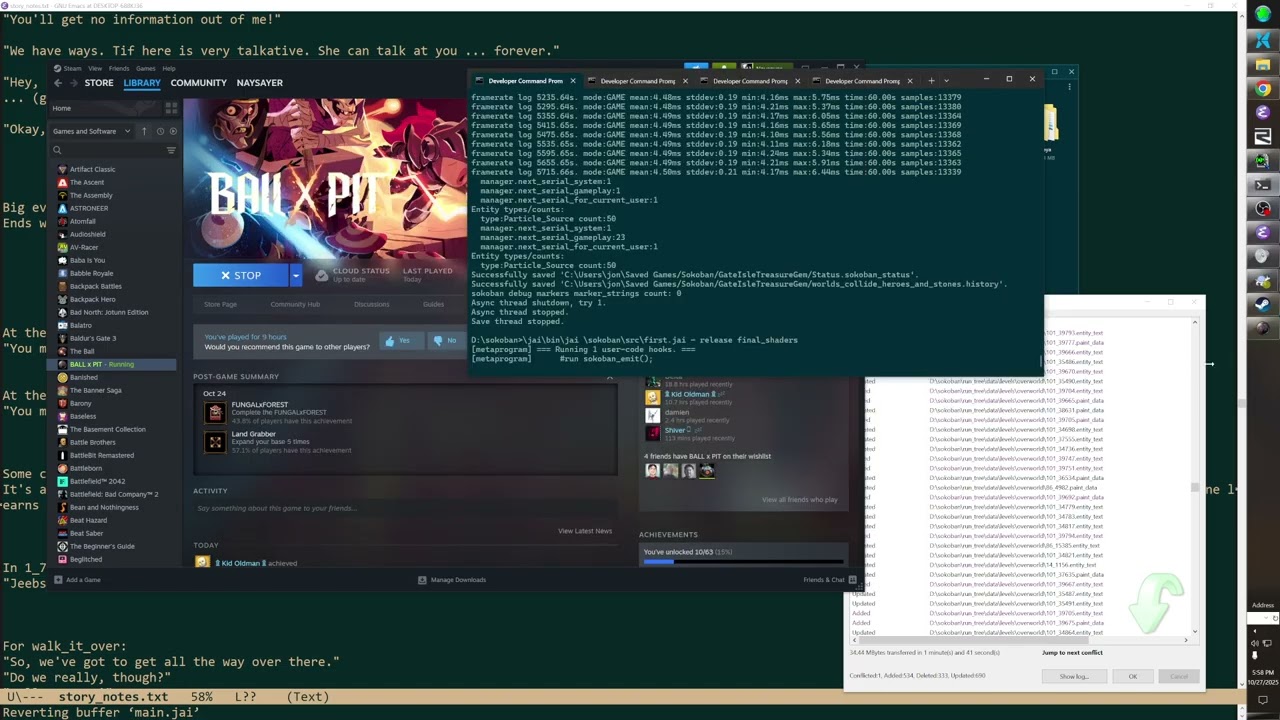Open the library grid view icon next to Home

171,108
